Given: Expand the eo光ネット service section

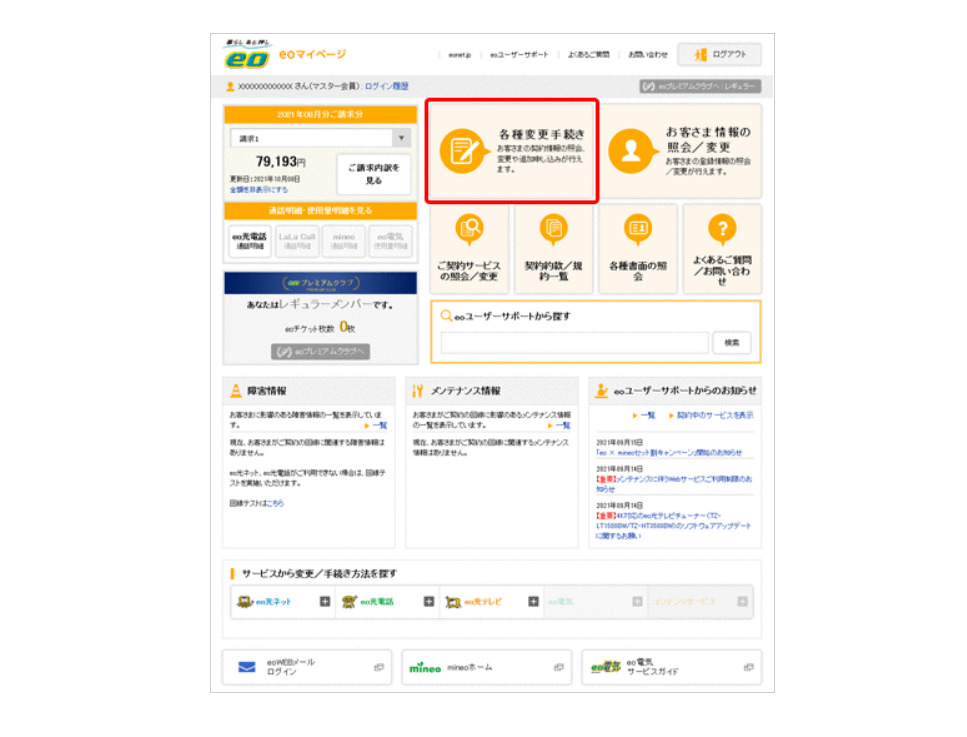Looking at the screenshot, I should pyautogui.click(x=324, y=602).
